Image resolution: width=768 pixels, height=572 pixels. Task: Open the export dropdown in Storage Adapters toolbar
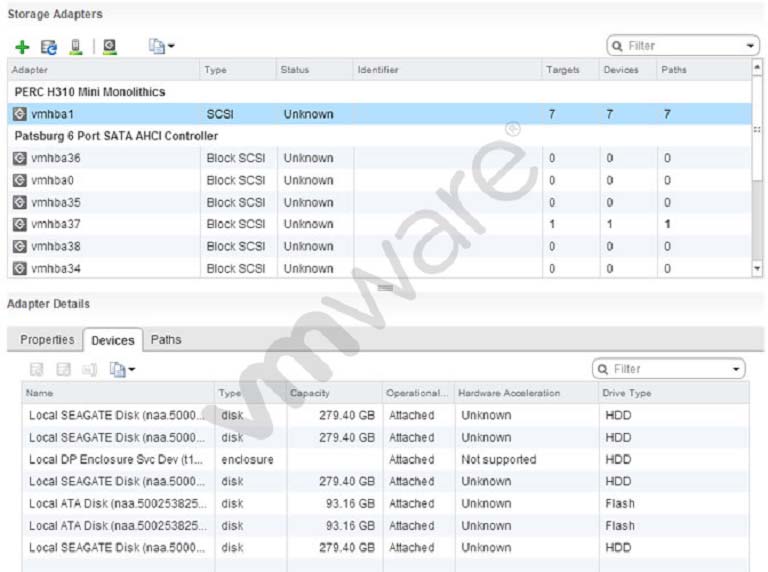coord(161,47)
